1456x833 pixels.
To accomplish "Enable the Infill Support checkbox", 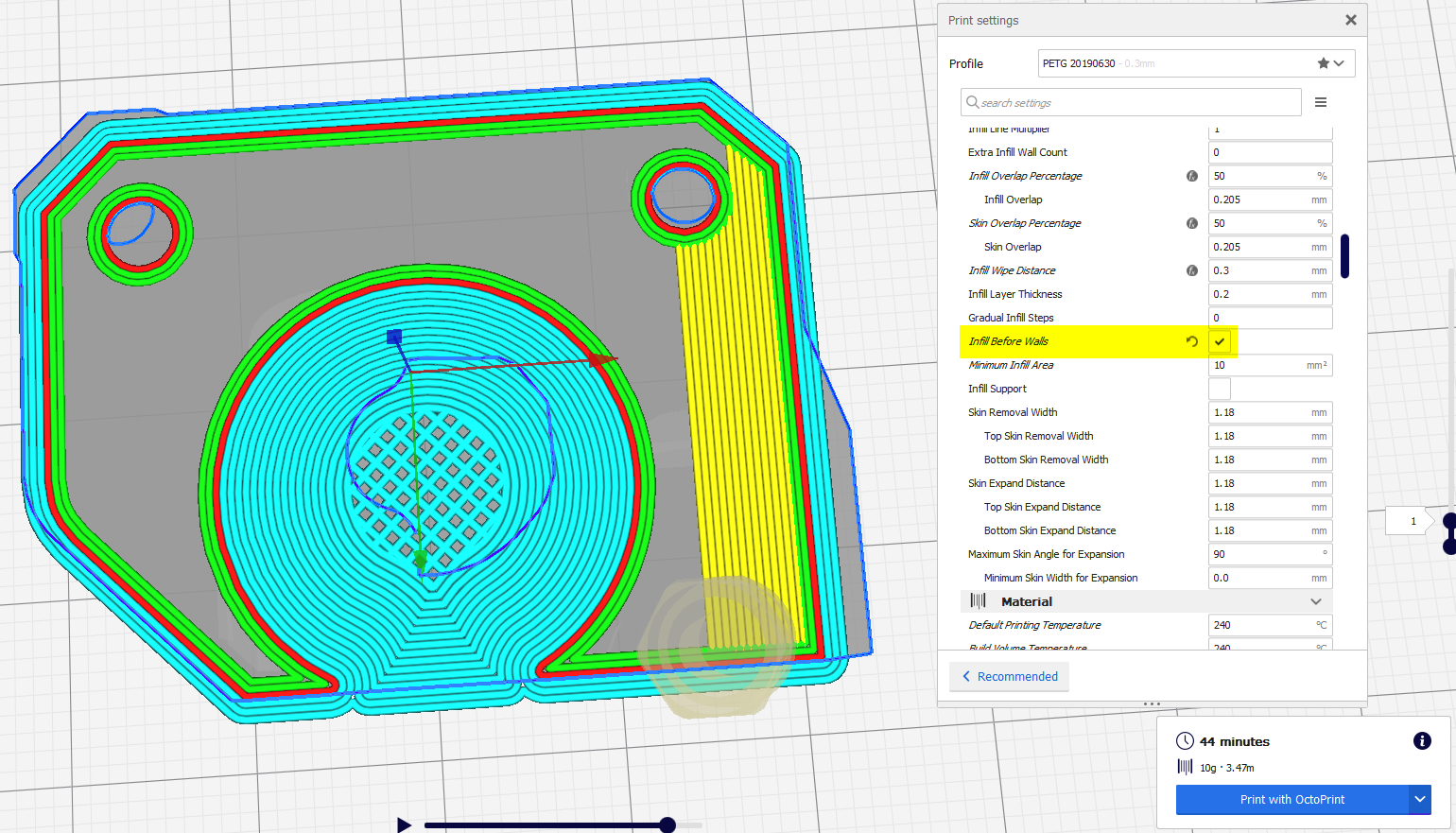I will 1219,388.
